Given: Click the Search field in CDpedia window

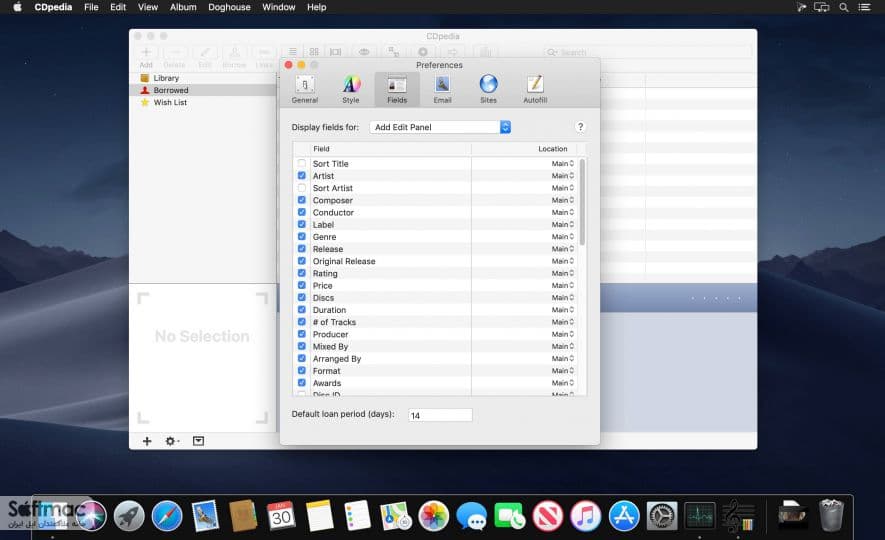Looking at the screenshot, I should [647, 52].
